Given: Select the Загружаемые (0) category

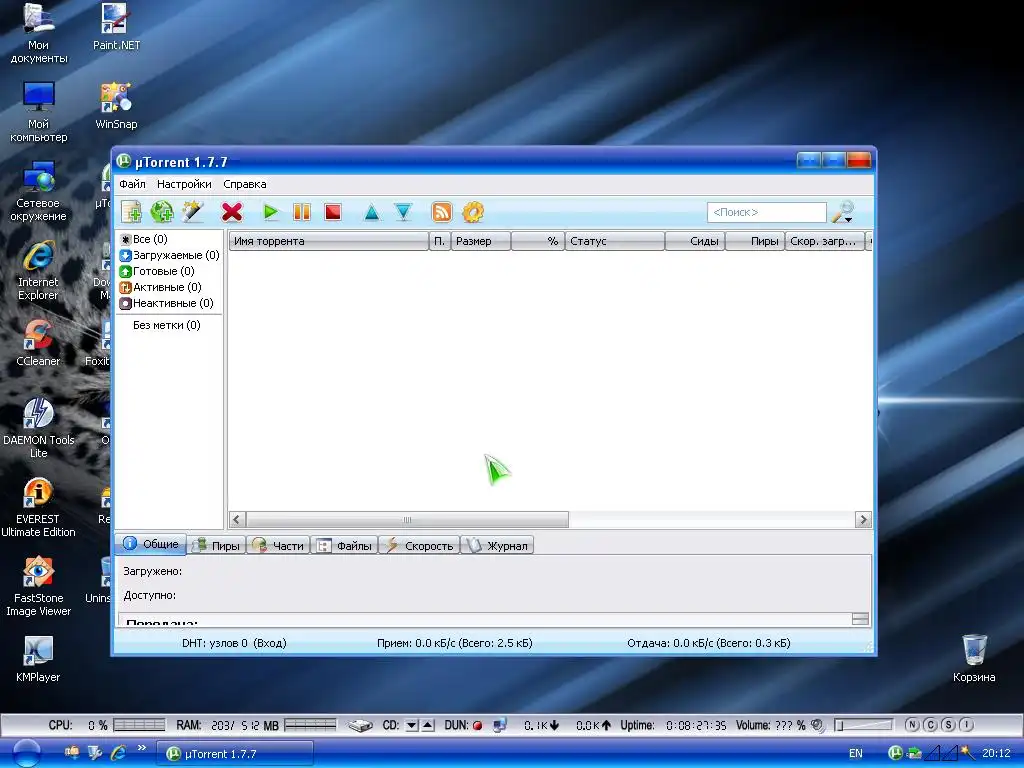Looking at the screenshot, I should (x=170, y=255).
